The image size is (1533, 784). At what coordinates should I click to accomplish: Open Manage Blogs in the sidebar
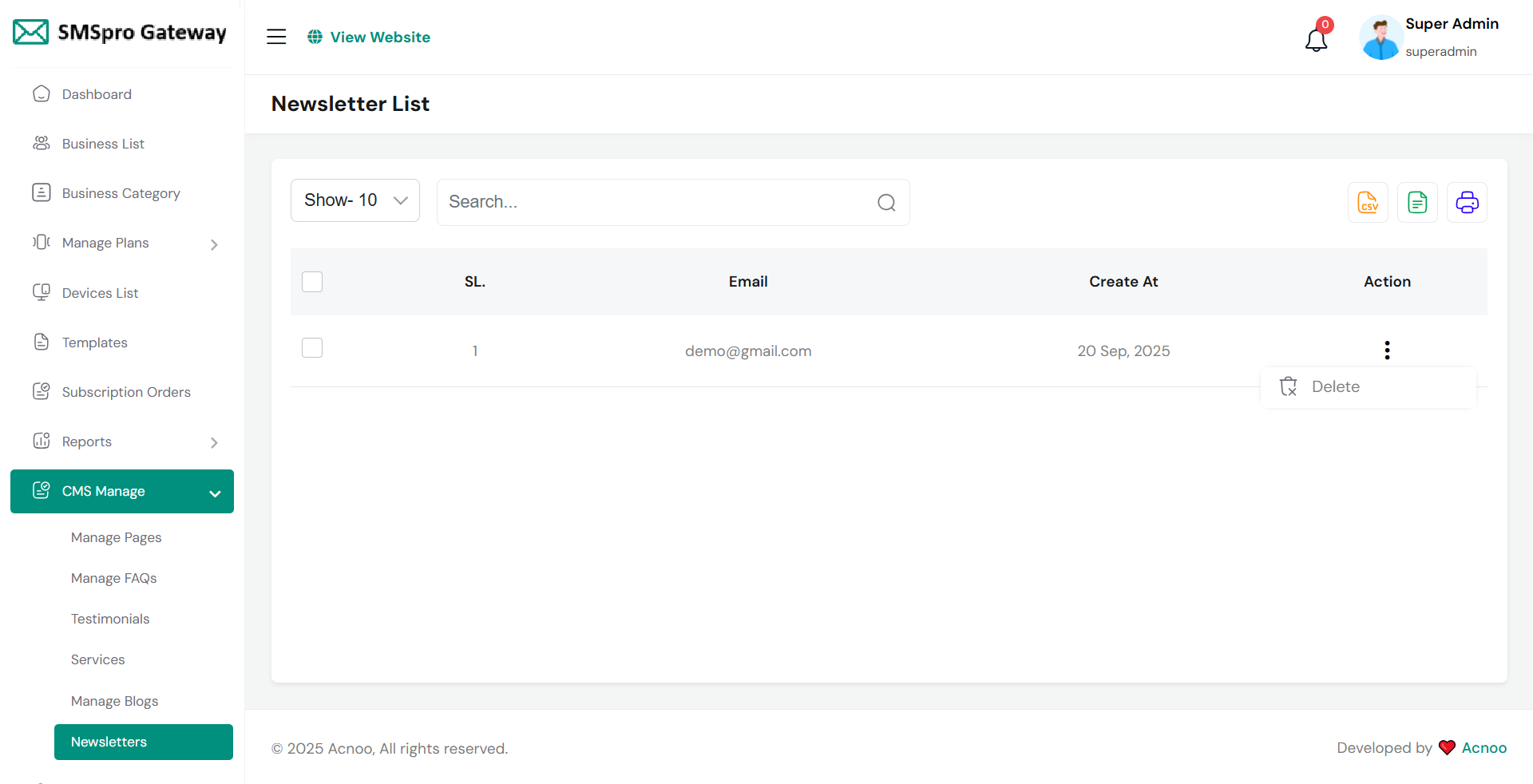(x=114, y=701)
